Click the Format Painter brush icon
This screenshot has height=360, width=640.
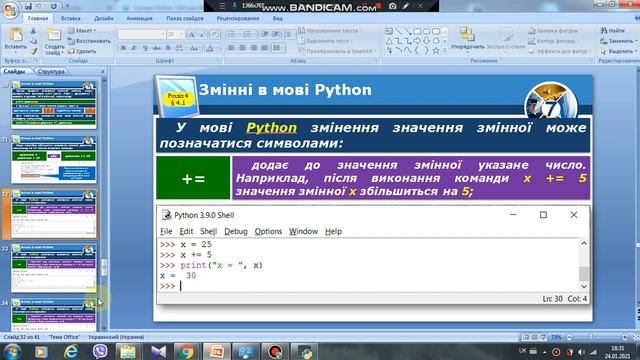pos(33,51)
